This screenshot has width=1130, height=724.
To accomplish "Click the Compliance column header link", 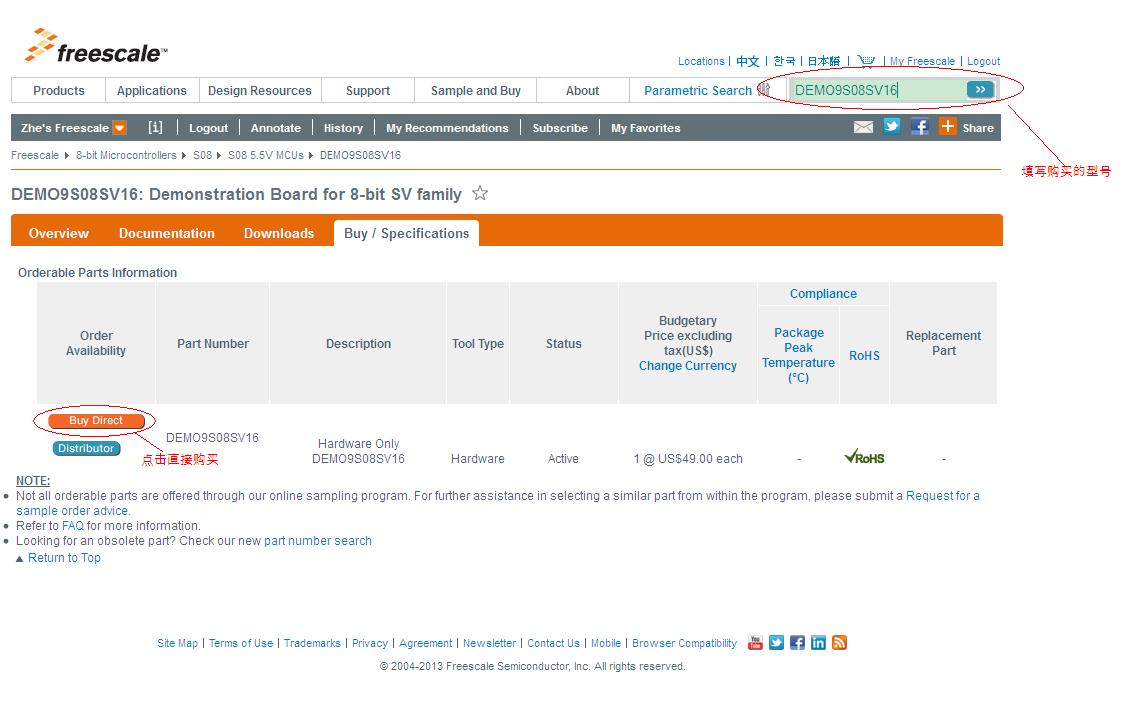I will click(823, 294).
